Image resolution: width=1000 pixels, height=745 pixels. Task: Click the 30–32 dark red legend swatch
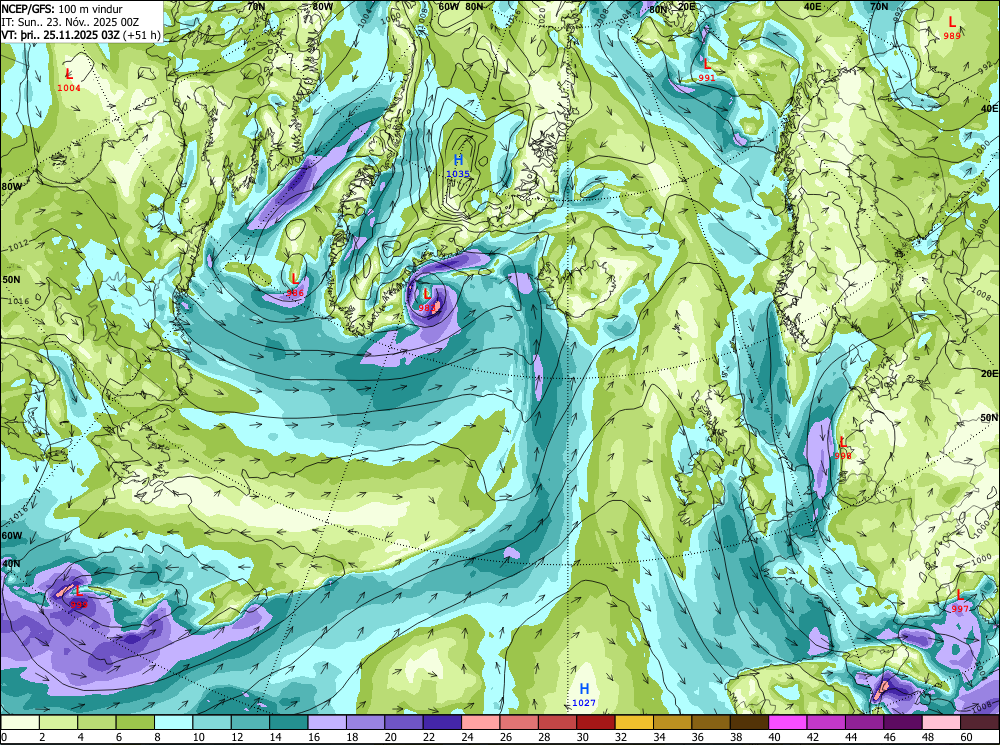(x=596, y=722)
